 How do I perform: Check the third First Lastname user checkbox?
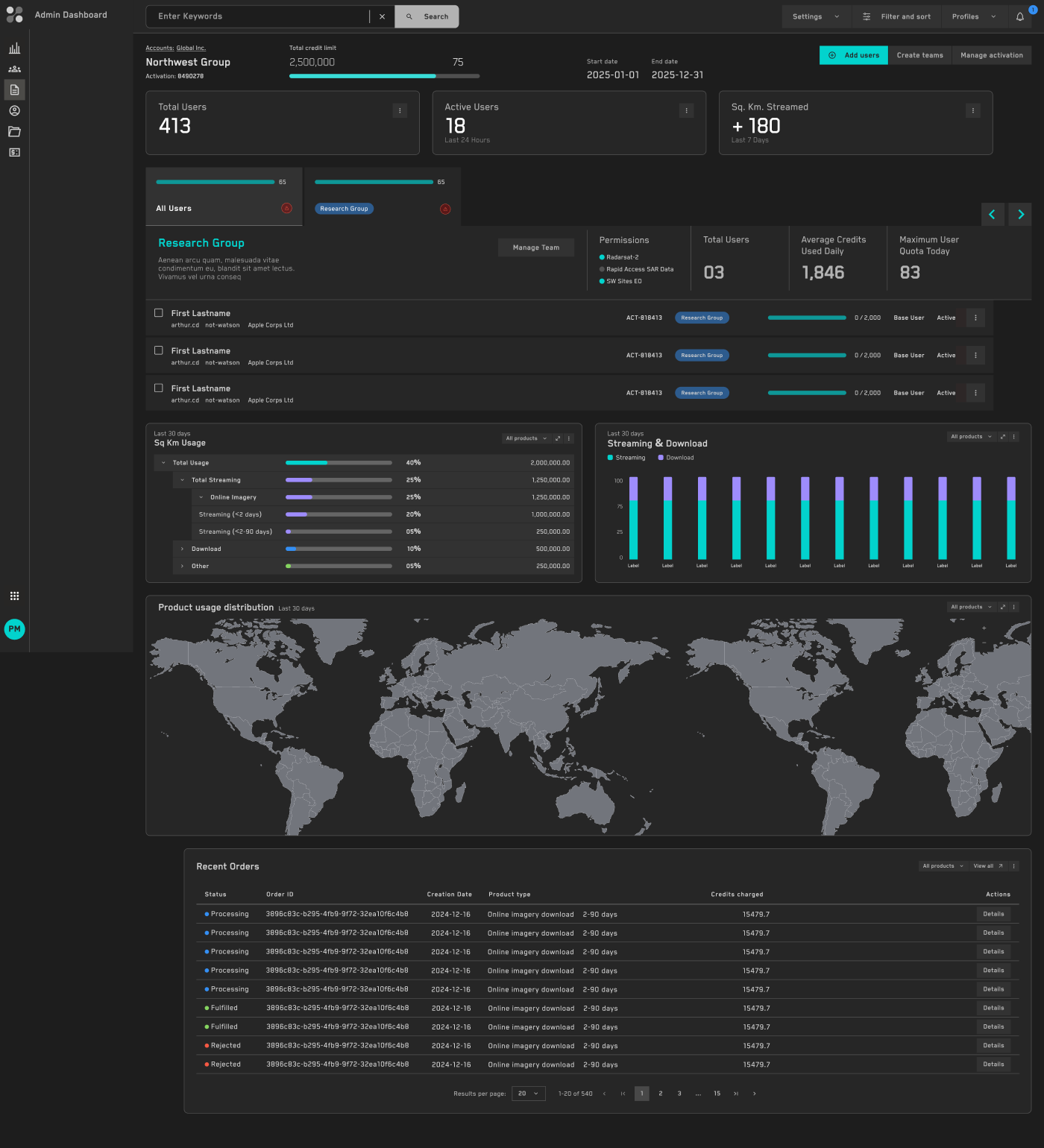(x=159, y=388)
